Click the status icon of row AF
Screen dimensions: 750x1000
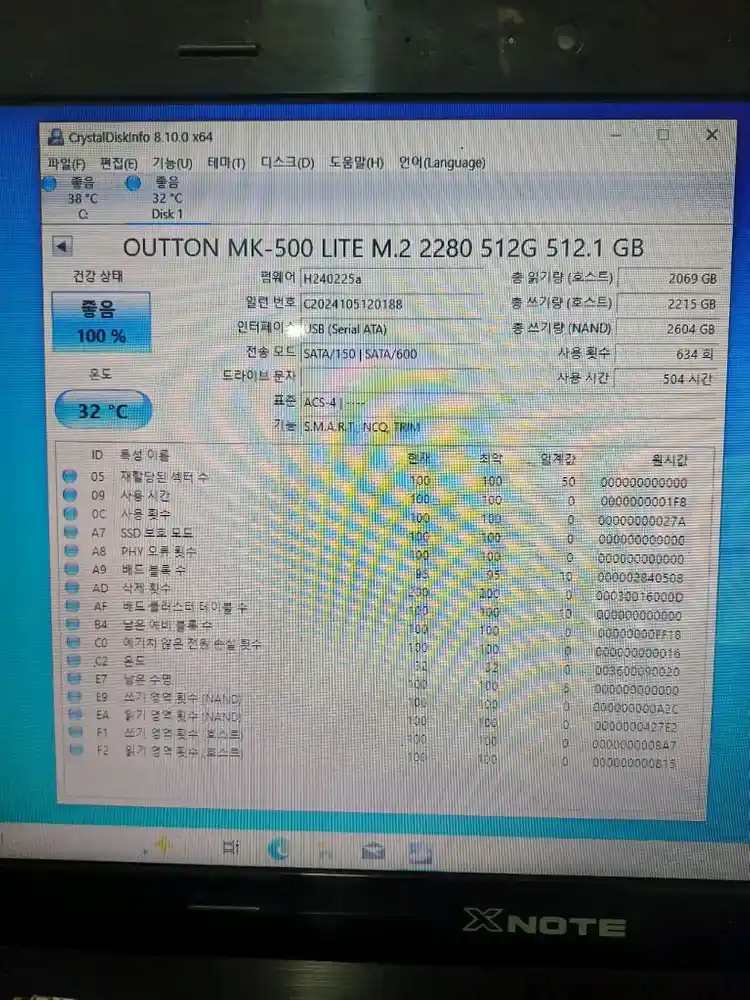tap(73, 606)
